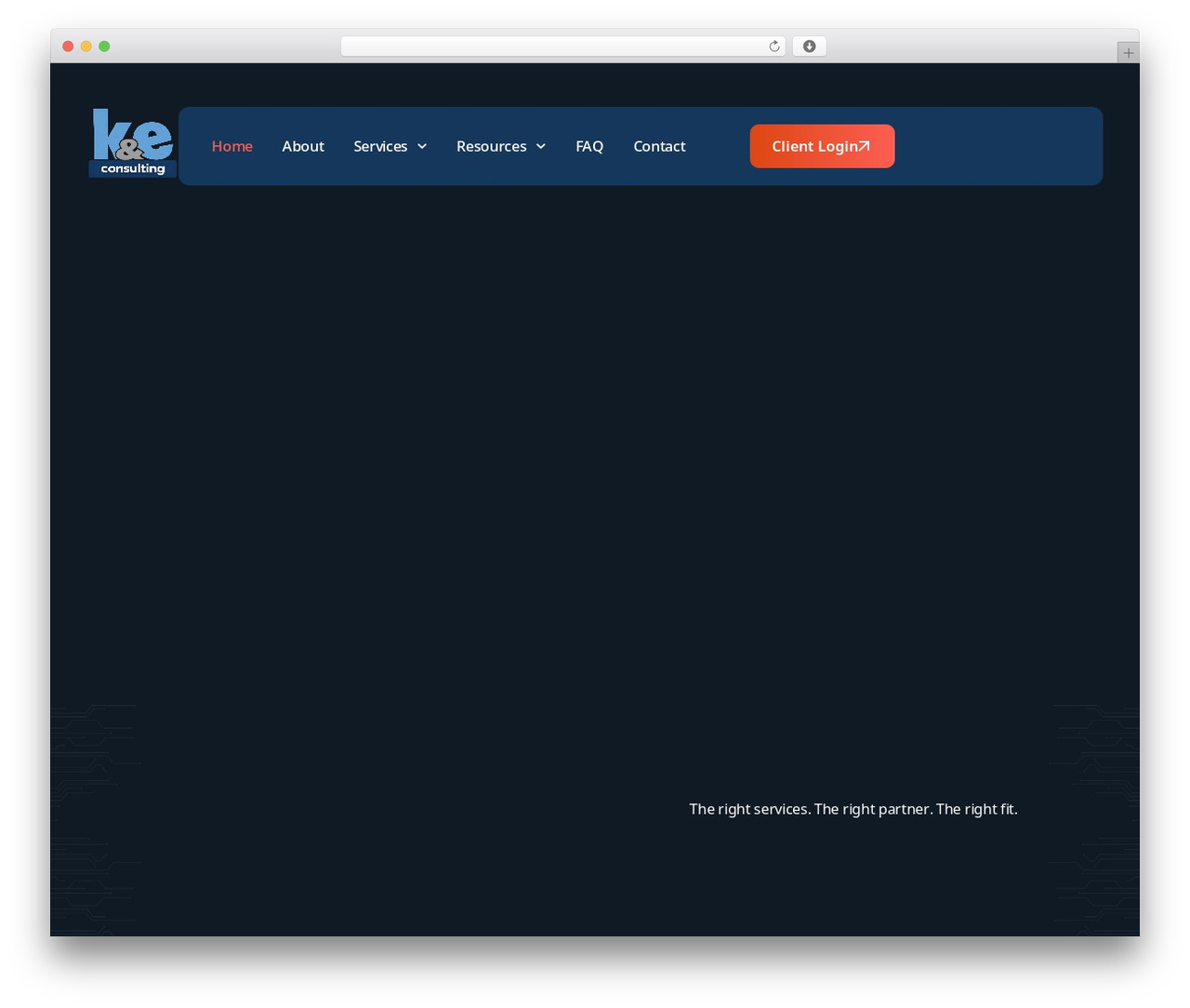Open the About page
Screen dimensions: 1190x1008
tap(303, 146)
